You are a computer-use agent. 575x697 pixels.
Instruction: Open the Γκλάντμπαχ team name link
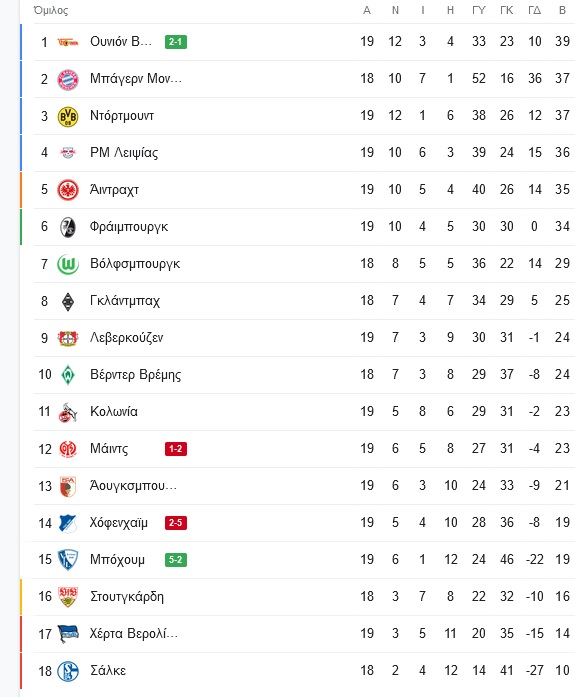(x=124, y=301)
